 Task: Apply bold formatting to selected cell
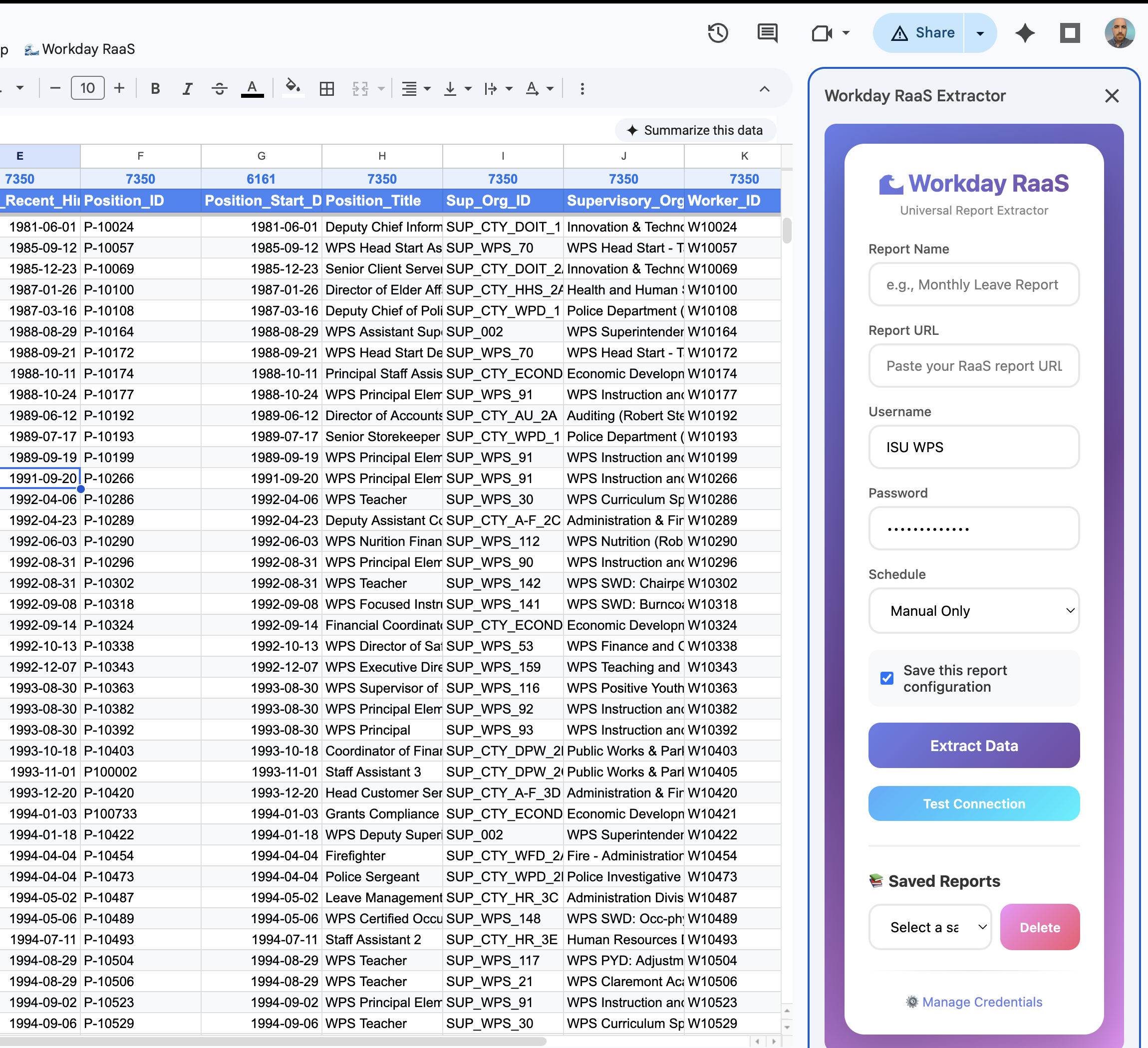click(x=155, y=88)
